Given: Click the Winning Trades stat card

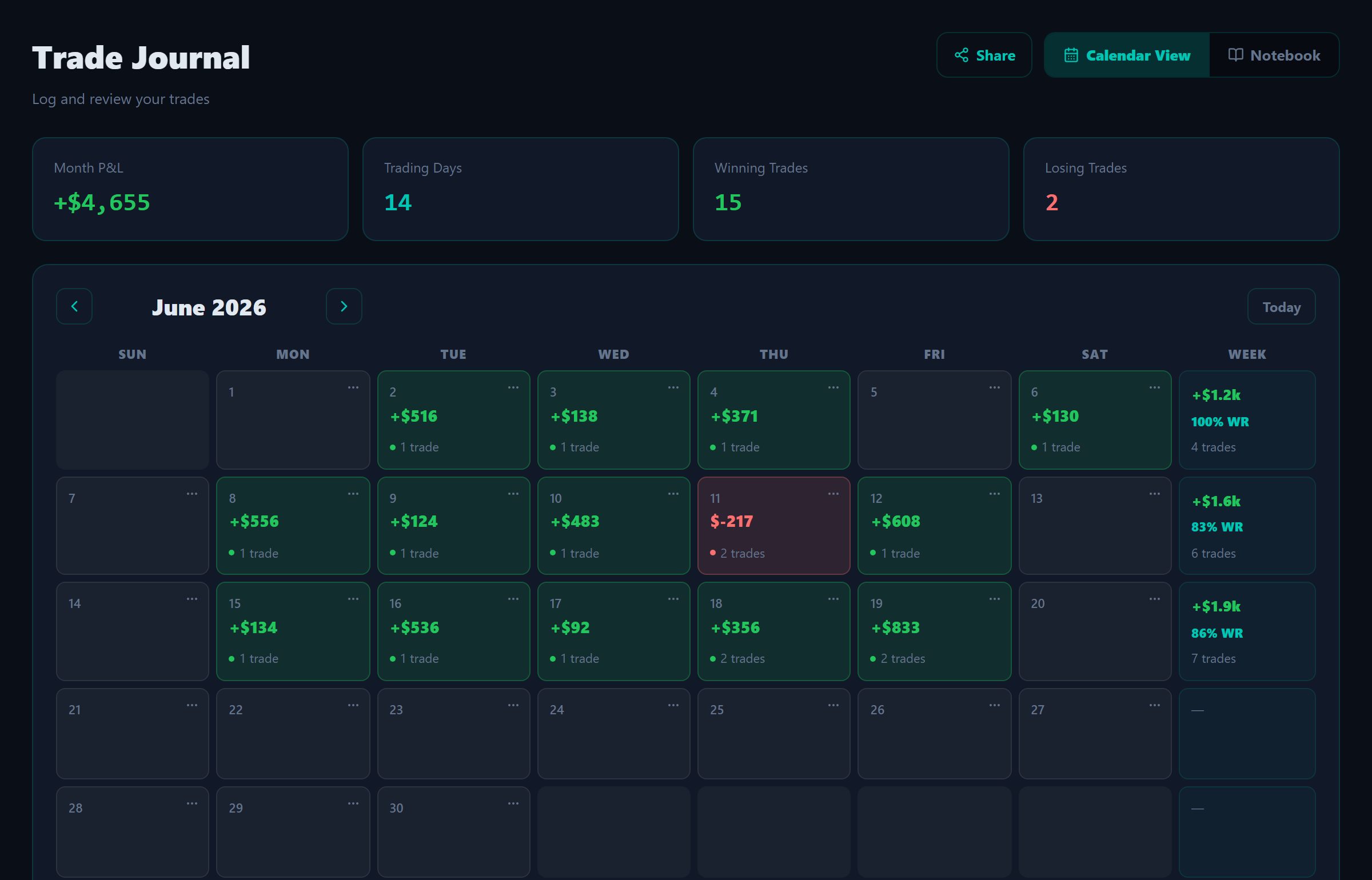Looking at the screenshot, I should (x=851, y=189).
